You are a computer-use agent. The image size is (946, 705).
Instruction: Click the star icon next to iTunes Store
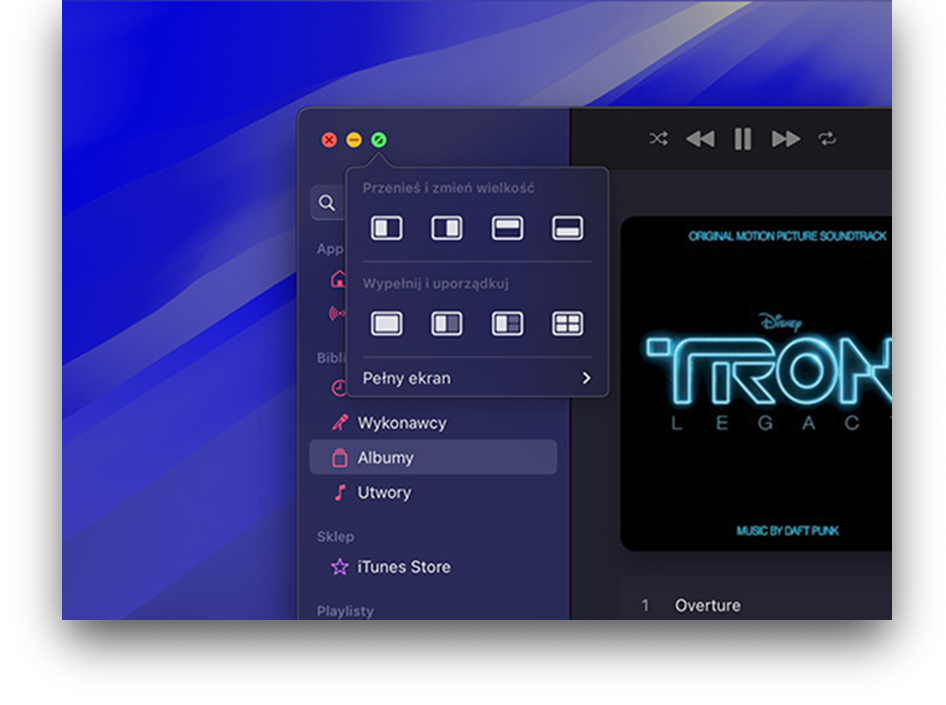point(340,567)
